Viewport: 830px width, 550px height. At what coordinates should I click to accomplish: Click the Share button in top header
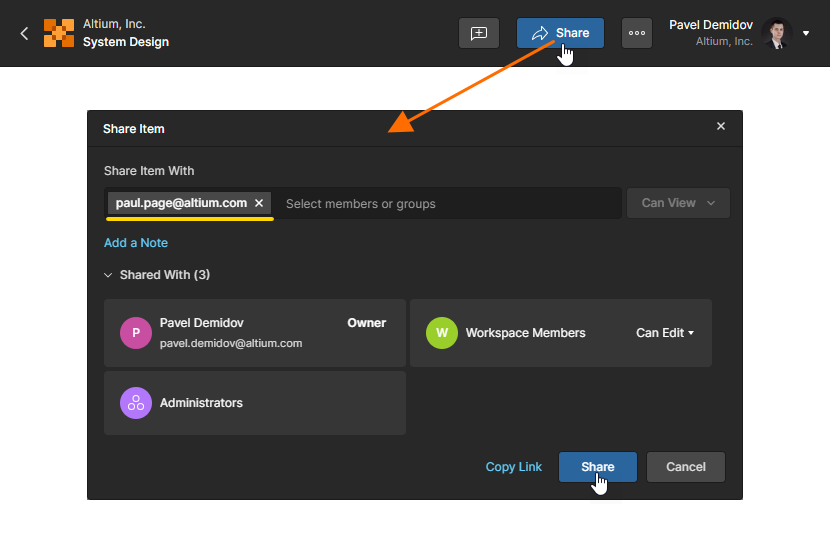click(560, 33)
